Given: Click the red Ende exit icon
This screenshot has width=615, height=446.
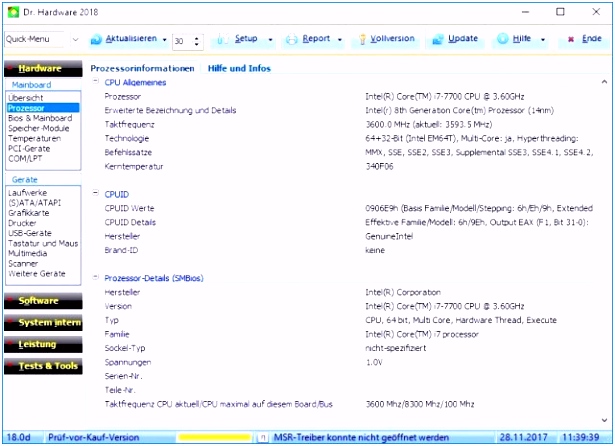Looking at the screenshot, I should [571, 39].
